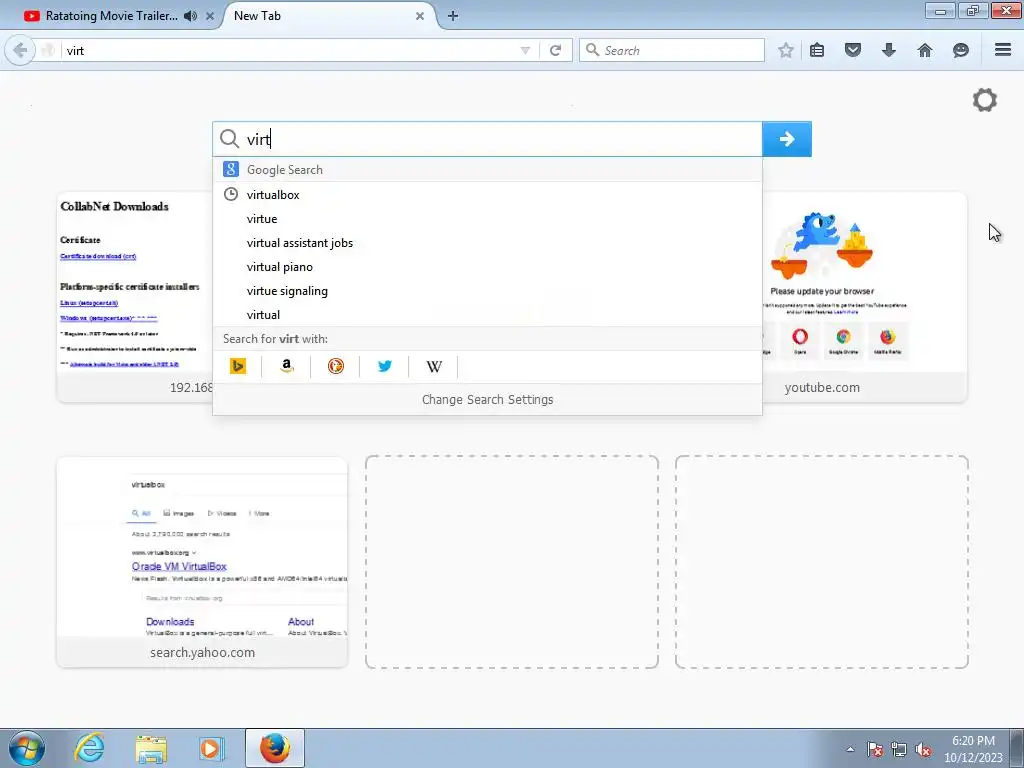Viewport: 1024px width, 768px height.
Task: Search virt with DuckDuckGo
Action: coord(336,366)
